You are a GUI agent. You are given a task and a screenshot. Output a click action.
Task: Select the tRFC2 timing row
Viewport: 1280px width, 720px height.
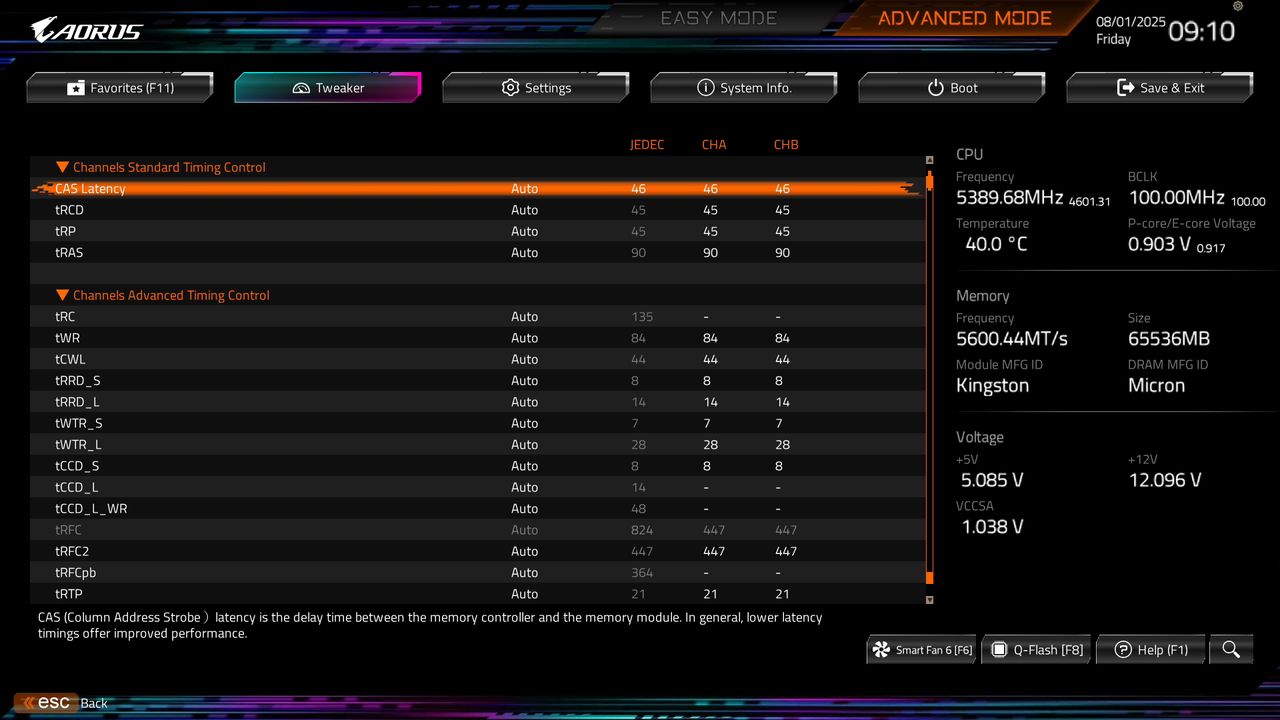(x=478, y=551)
